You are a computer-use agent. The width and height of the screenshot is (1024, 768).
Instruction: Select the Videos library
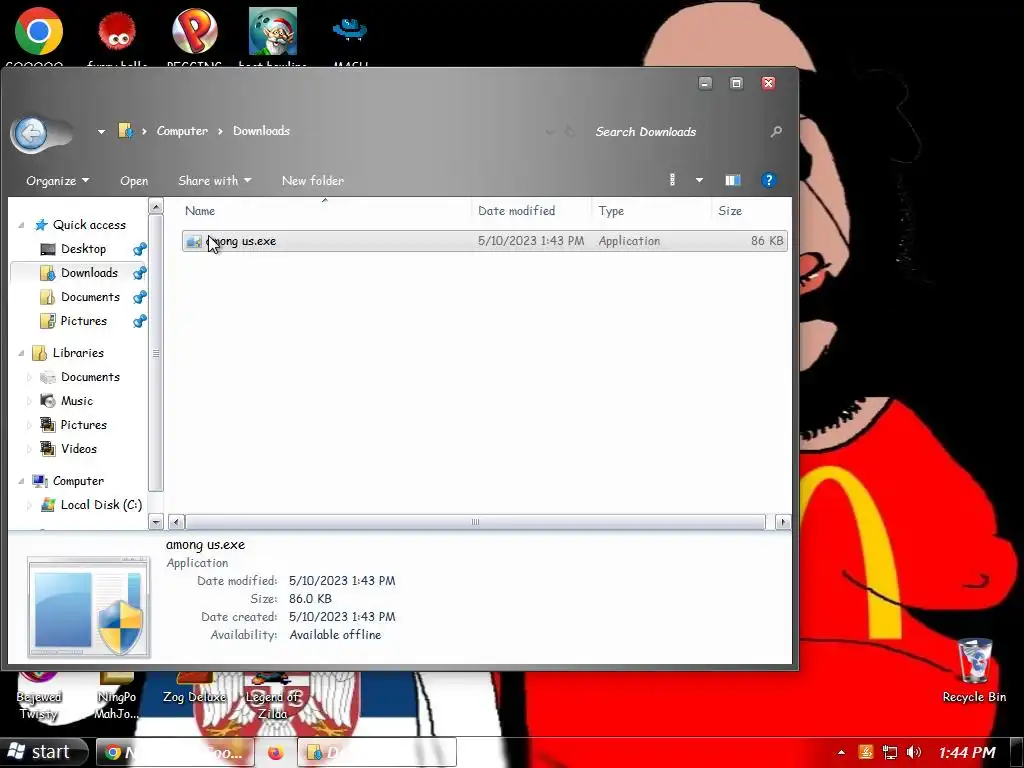coord(78,449)
